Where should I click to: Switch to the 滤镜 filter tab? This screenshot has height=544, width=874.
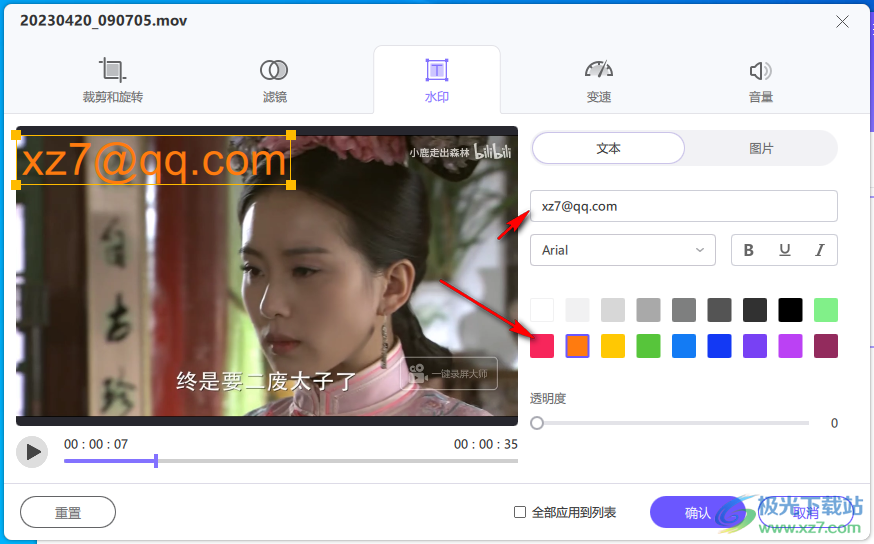tap(274, 81)
